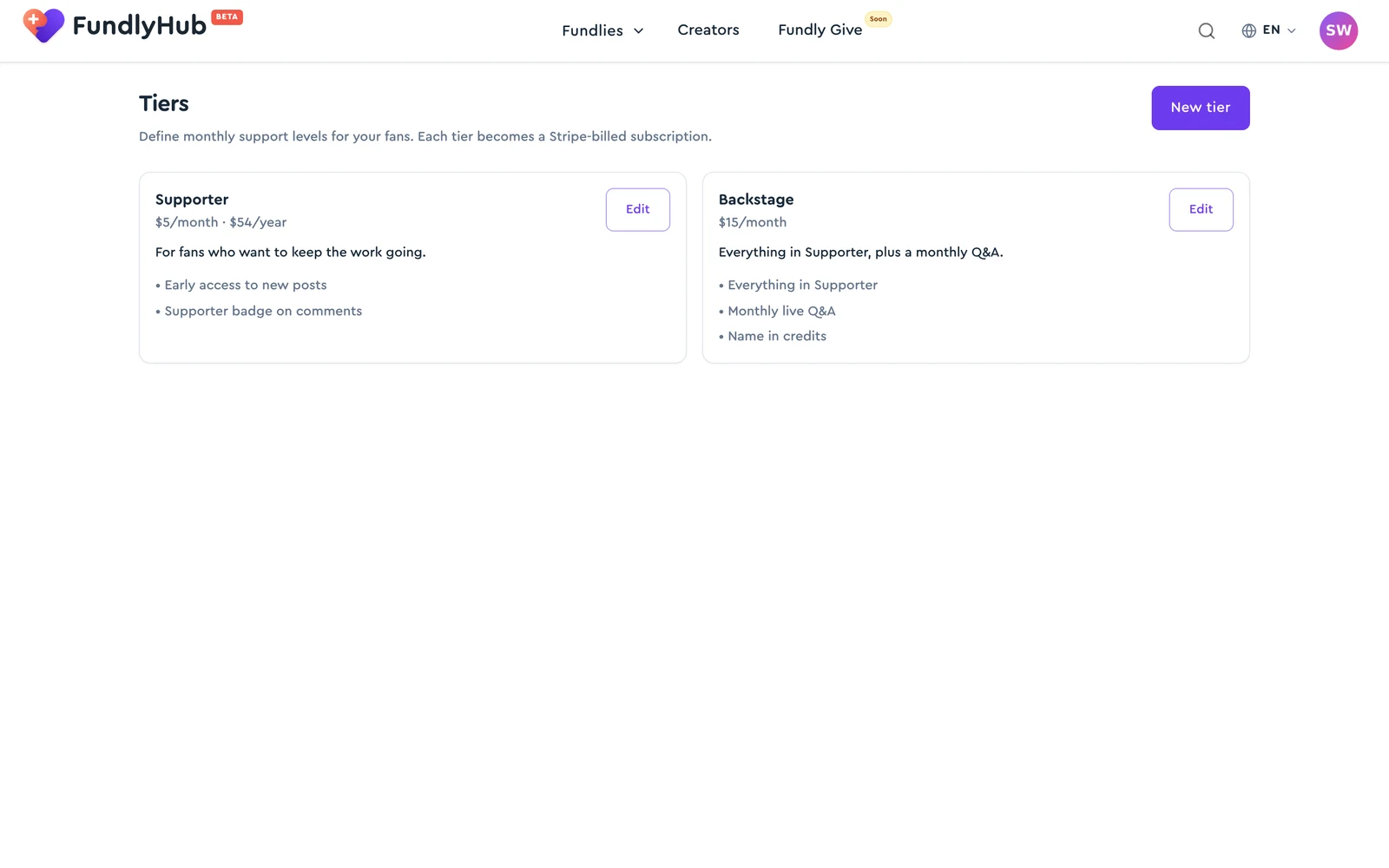Click the Monthly live Q&A benefit
This screenshot has width=1389, height=868.
(781, 311)
